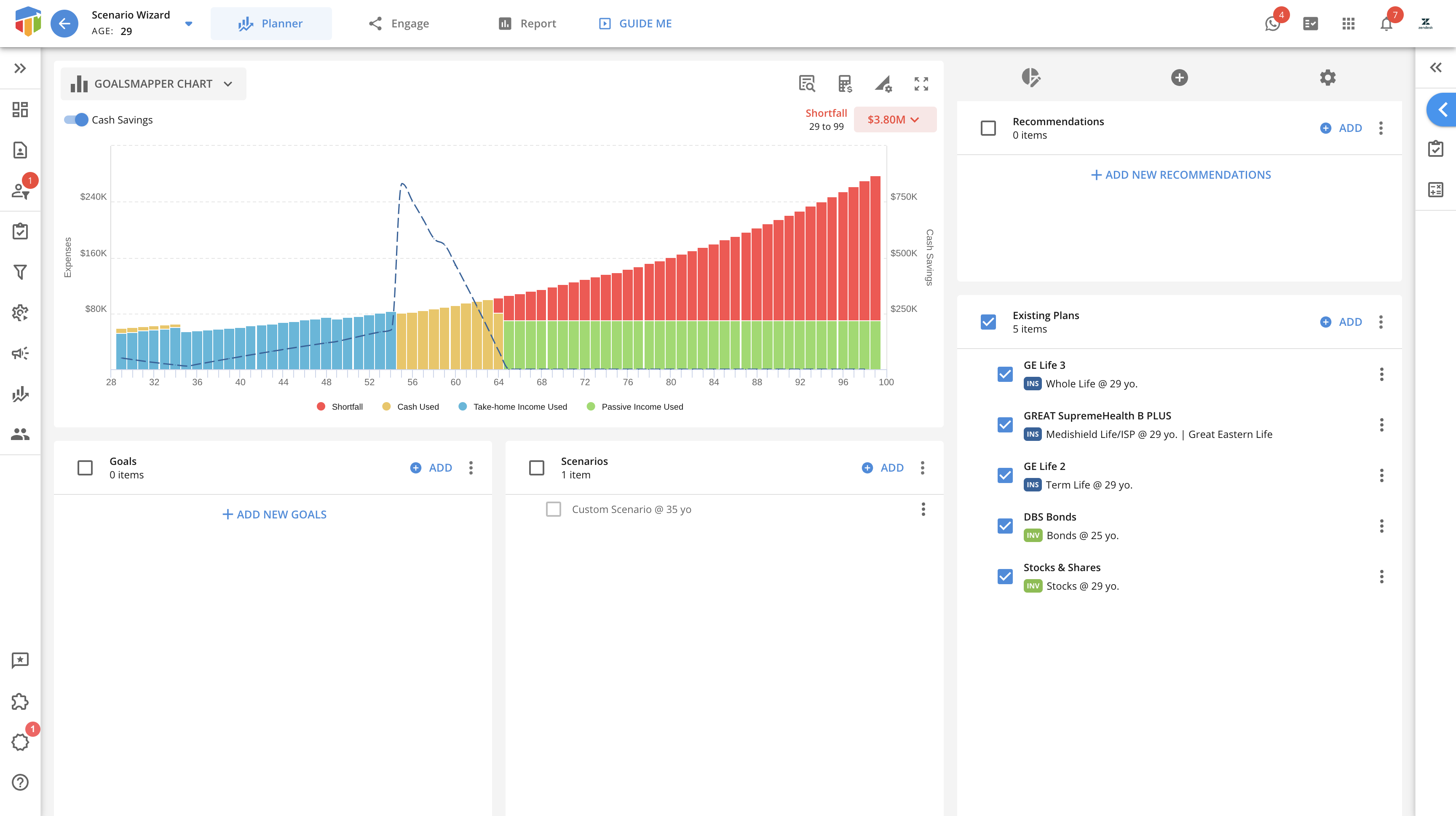Click the search document icon above chart

pyautogui.click(x=806, y=84)
